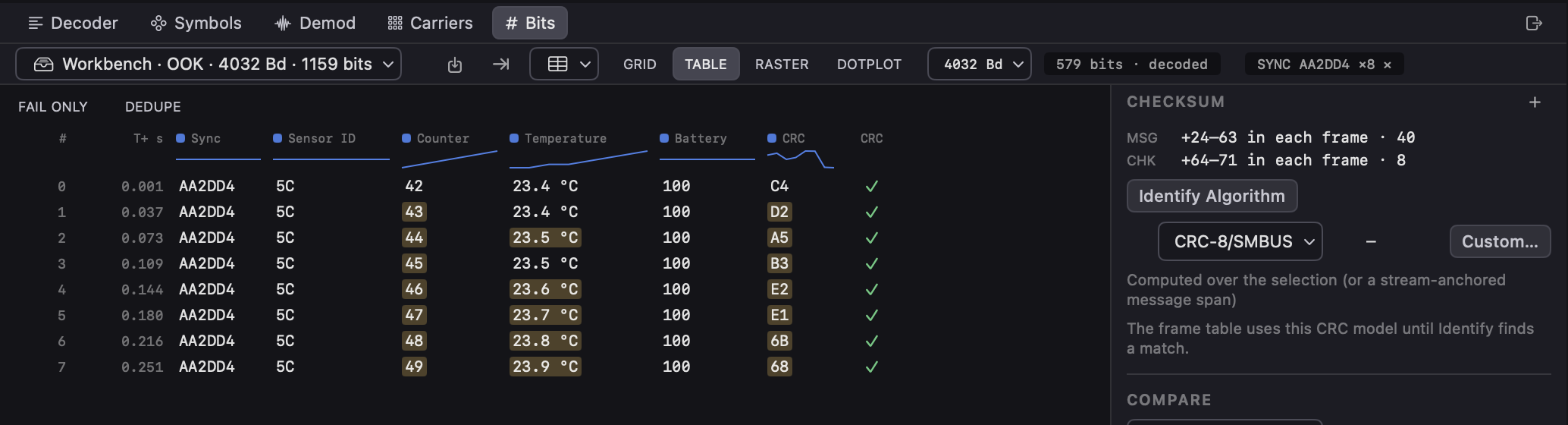Select CRC value E2

779,289
